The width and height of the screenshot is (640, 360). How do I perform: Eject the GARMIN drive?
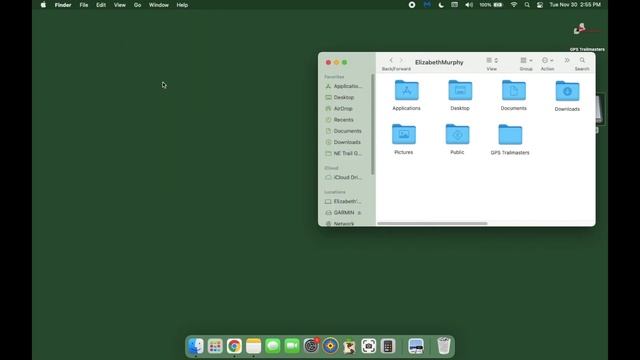[x=359, y=213]
